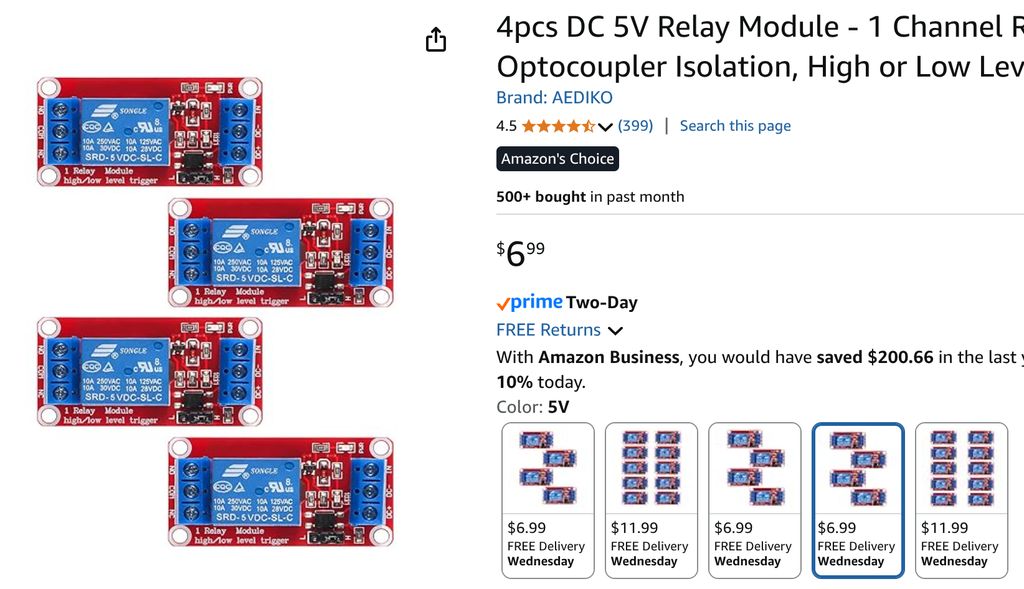1024x589 pixels.
Task: Select the first $6.99 color variant swatch
Action: tap(548, 500)
